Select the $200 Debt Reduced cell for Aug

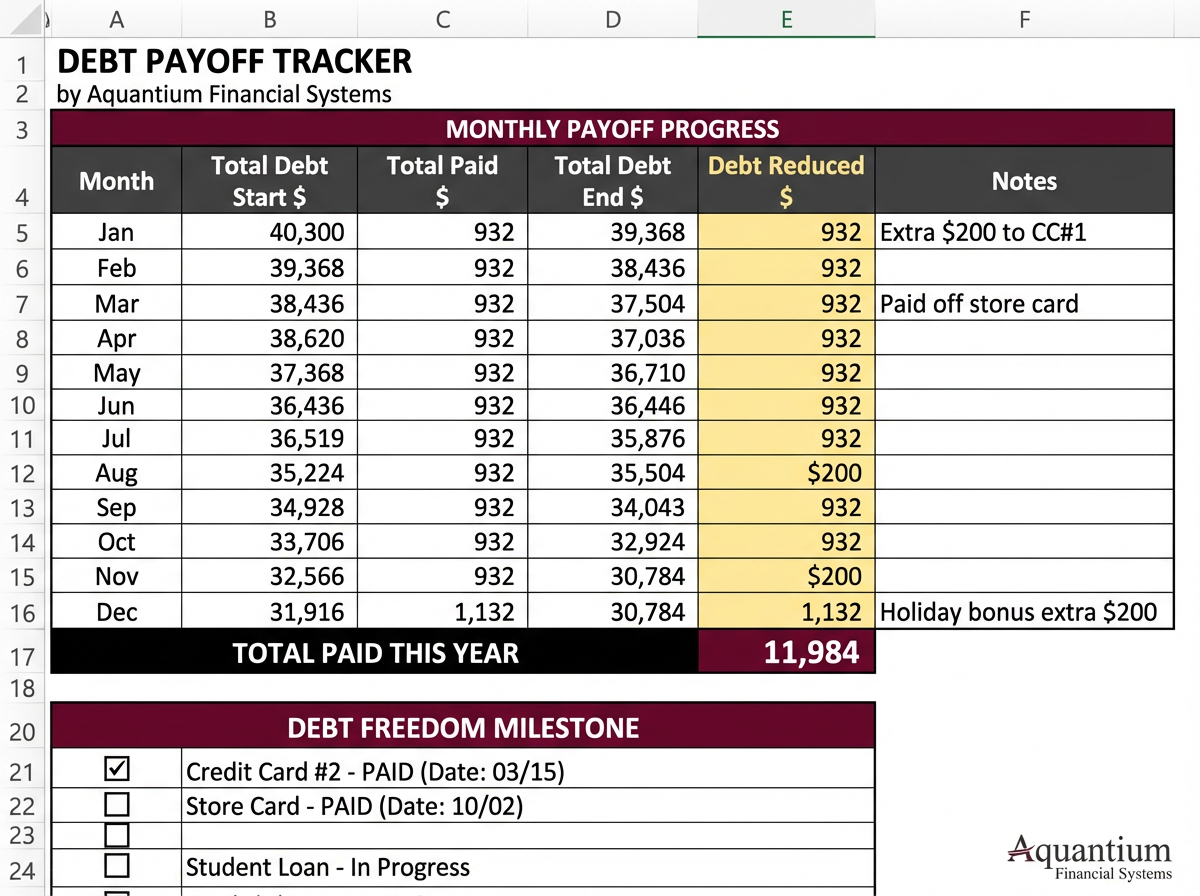coord(786,472)
